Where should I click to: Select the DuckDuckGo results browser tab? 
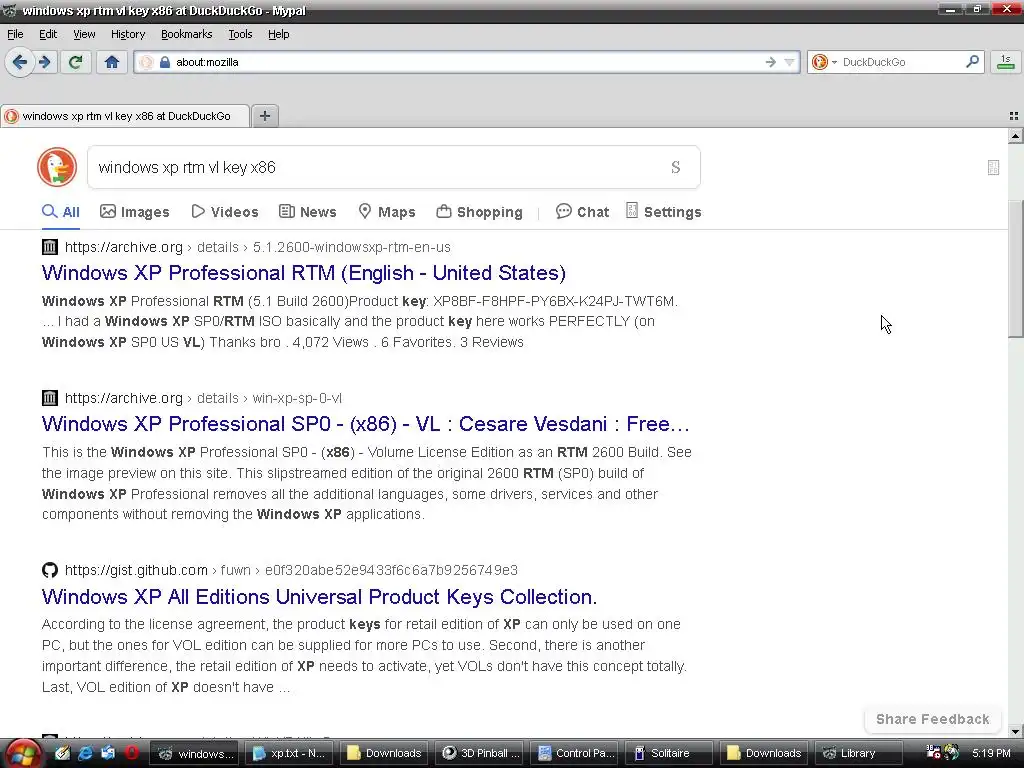point(125,116)
